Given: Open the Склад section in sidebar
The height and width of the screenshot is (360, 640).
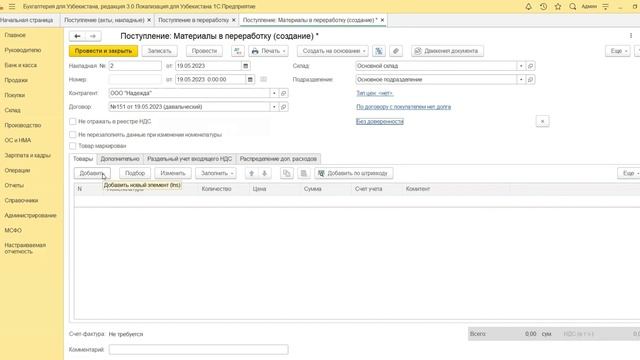Looking at the screenshot, I should pyautogui.click(x=13, y=110).
